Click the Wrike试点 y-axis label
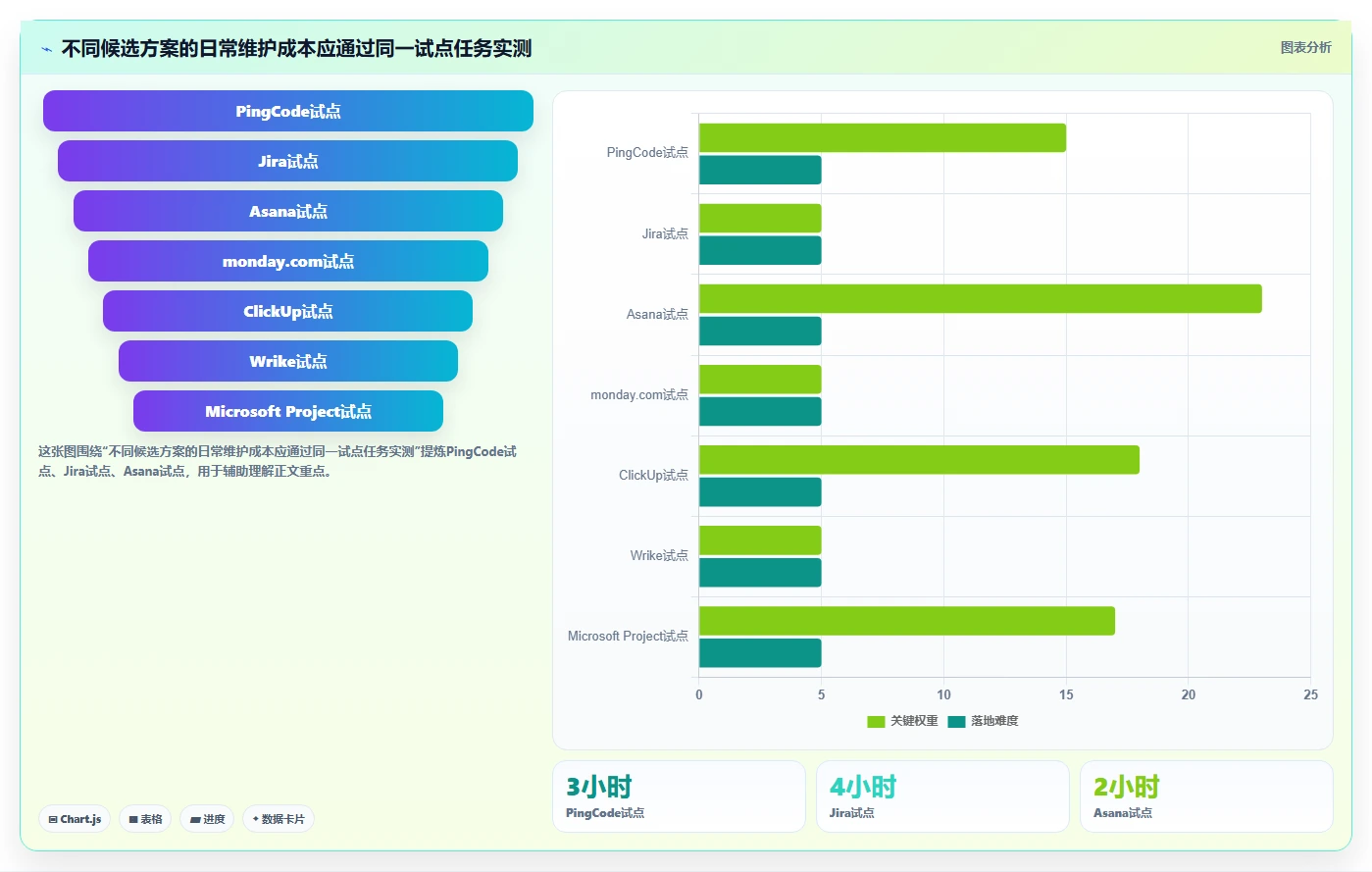 659,555
